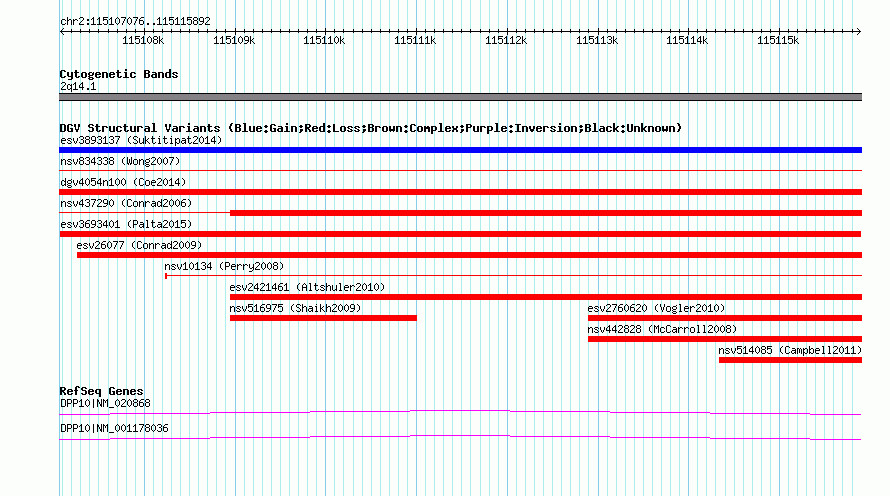
Task: Click the 115109k ruler tick label
Action: click(234, 40)
